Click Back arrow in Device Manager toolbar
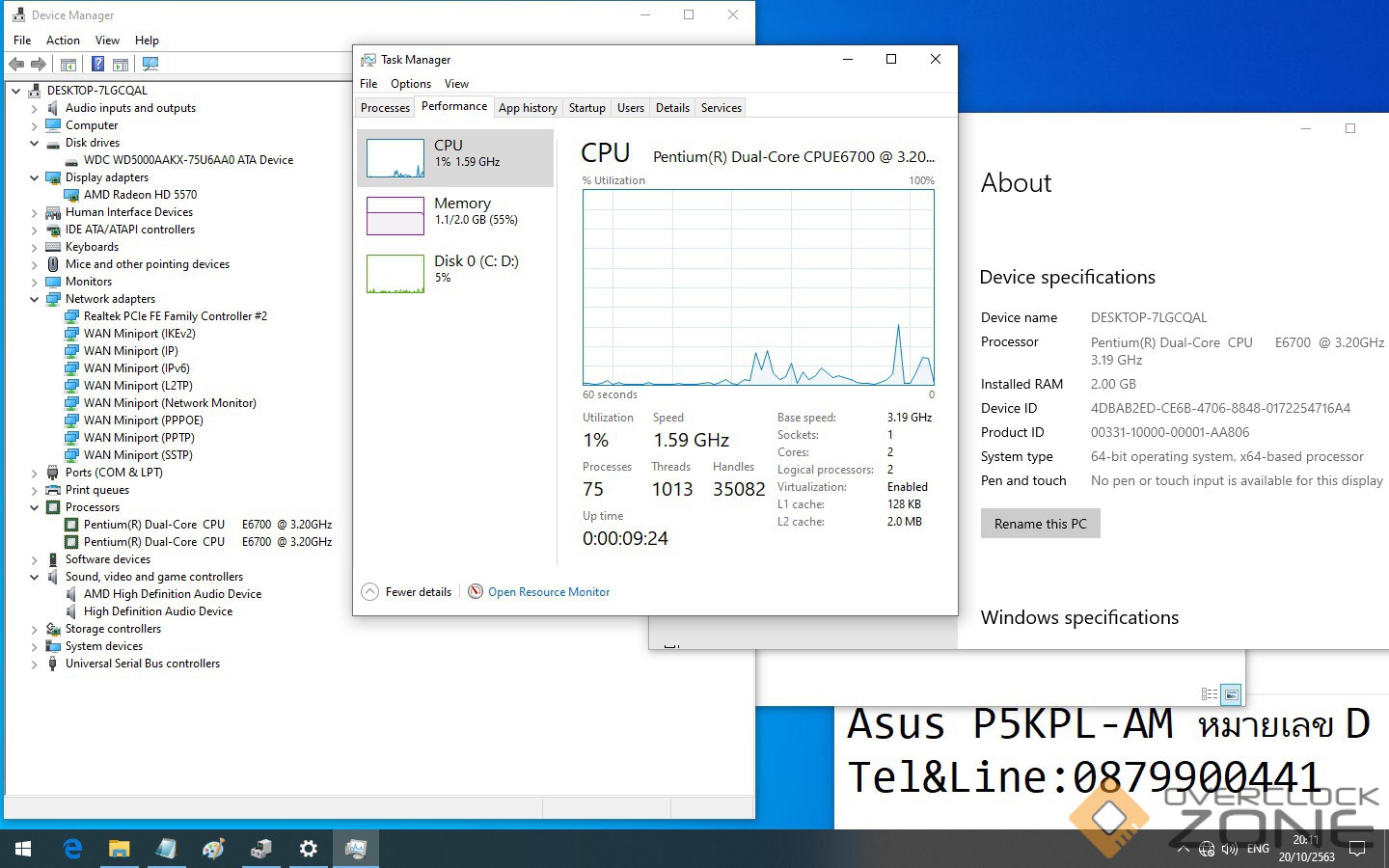Screen dimensions: 1389x868 point(16,65)
